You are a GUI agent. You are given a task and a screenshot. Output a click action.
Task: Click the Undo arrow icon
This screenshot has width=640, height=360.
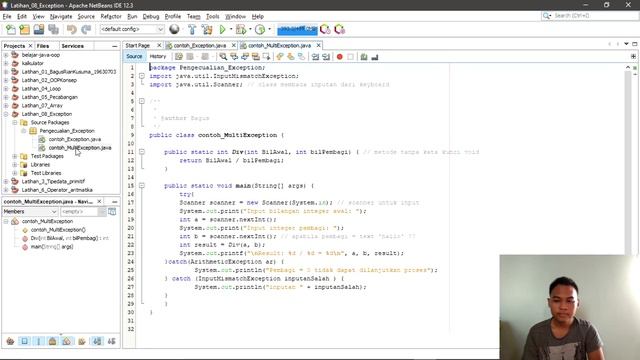point(72,29)
